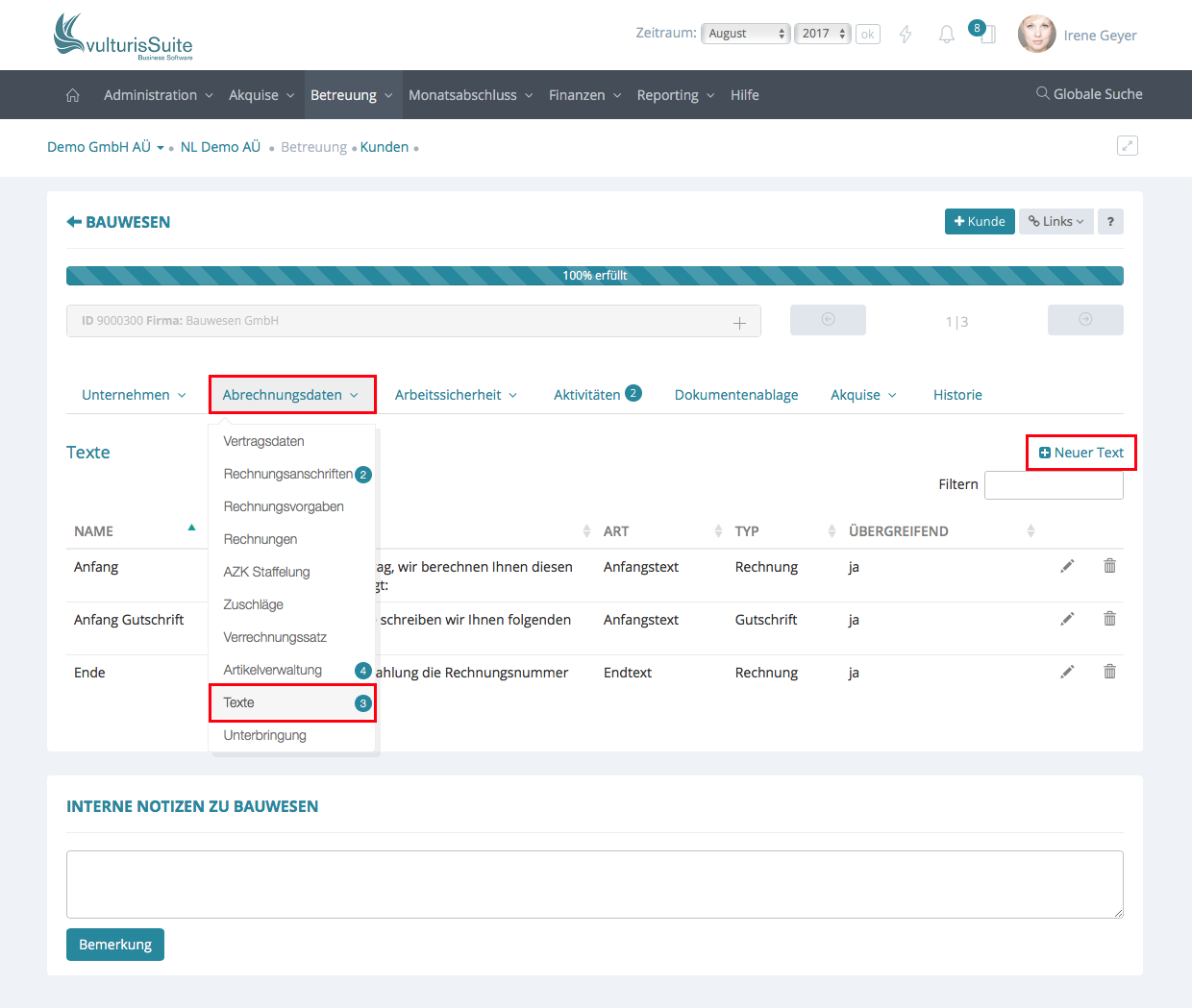Click the home icon in navigation bar
The height and width of the screenshot is (1008, 1192).
coord(73,95)
